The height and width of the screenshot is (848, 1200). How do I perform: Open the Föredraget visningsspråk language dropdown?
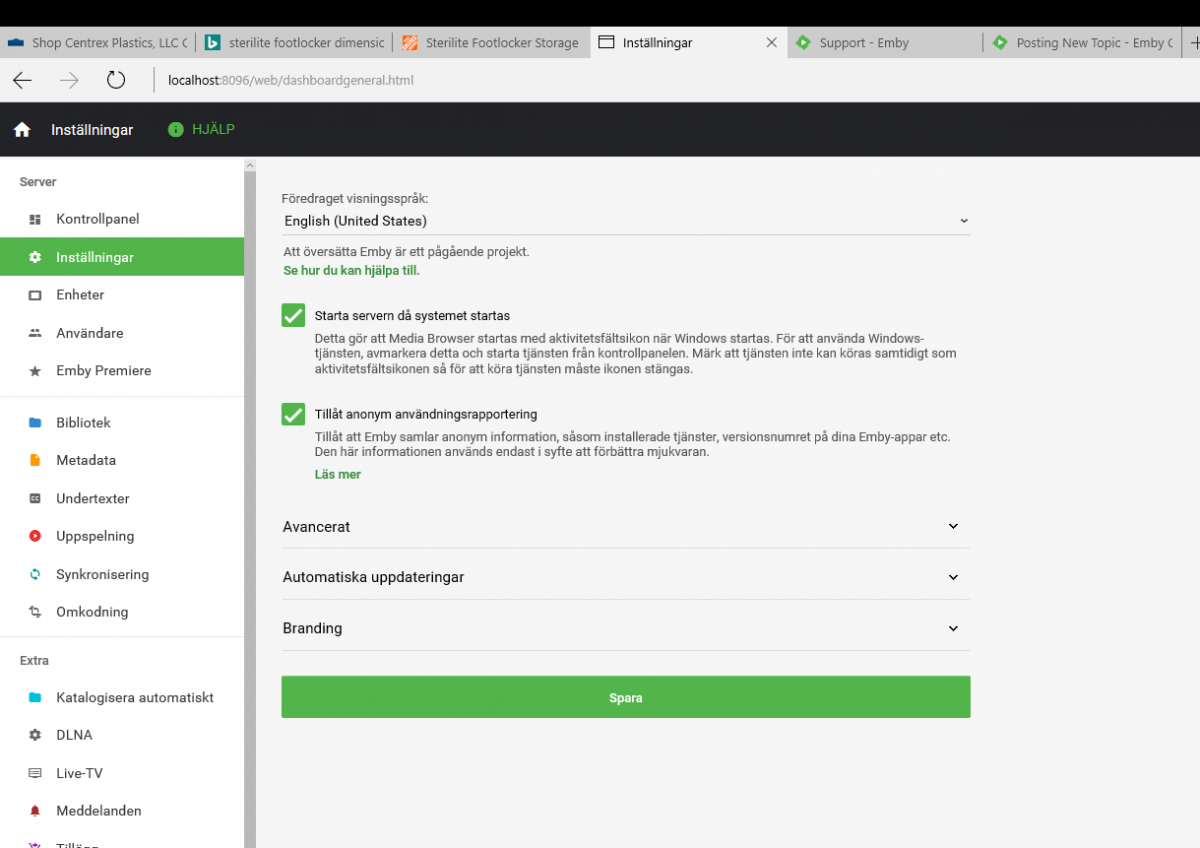(626, 221)
